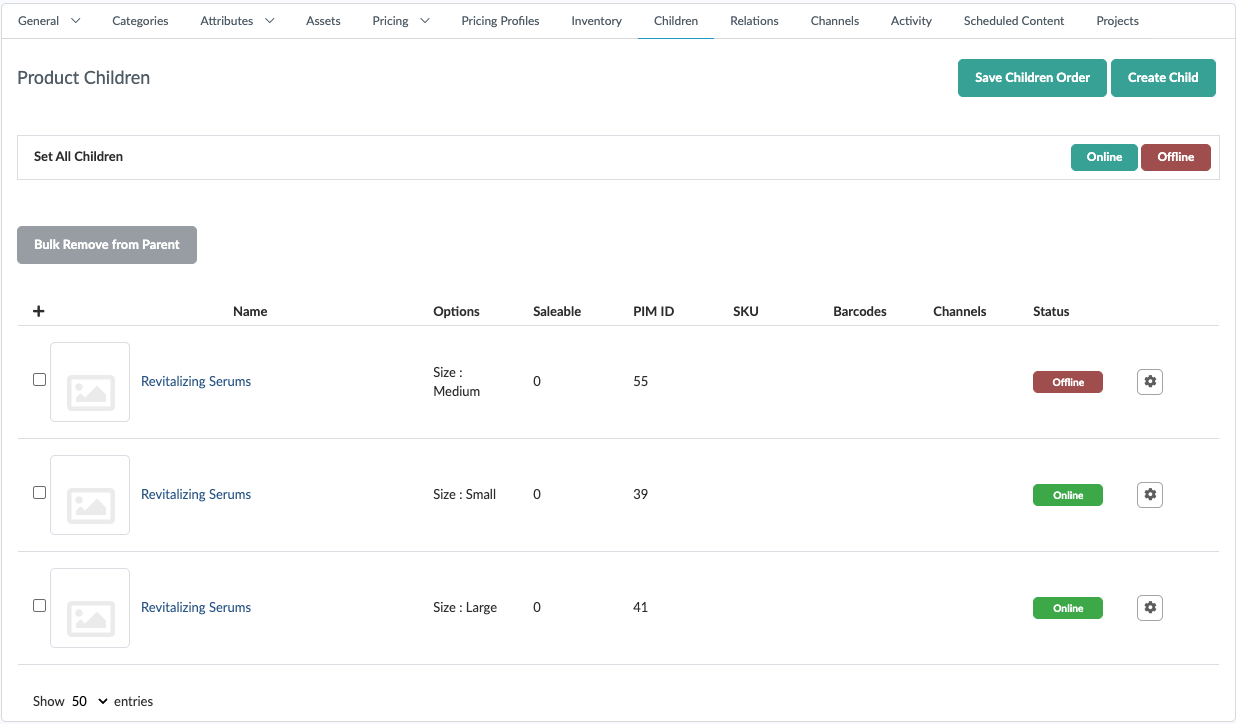Screen dimensions: 1236x724
Task: Select checkbox for Small Revitalizing Serums
Action: tap(40, 493)
